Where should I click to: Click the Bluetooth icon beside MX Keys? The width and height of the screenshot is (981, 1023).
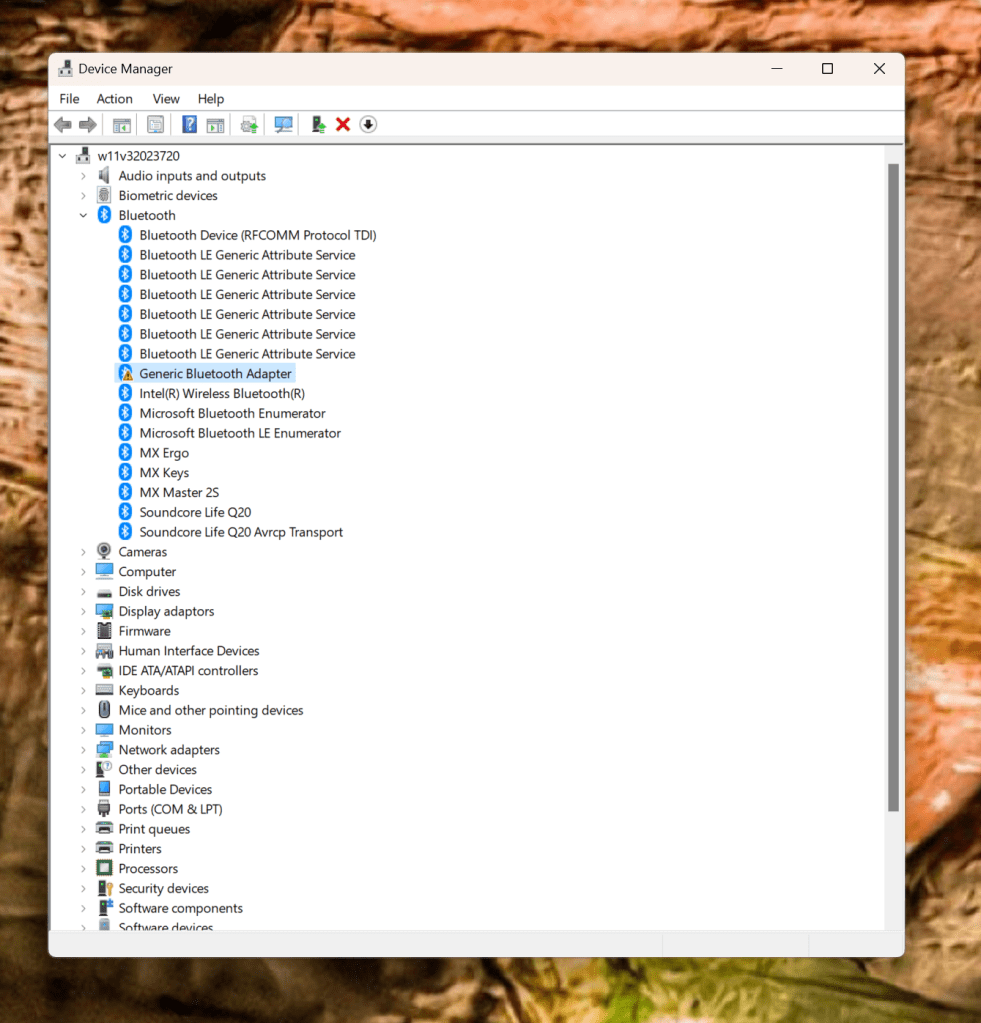coord(125,472)
